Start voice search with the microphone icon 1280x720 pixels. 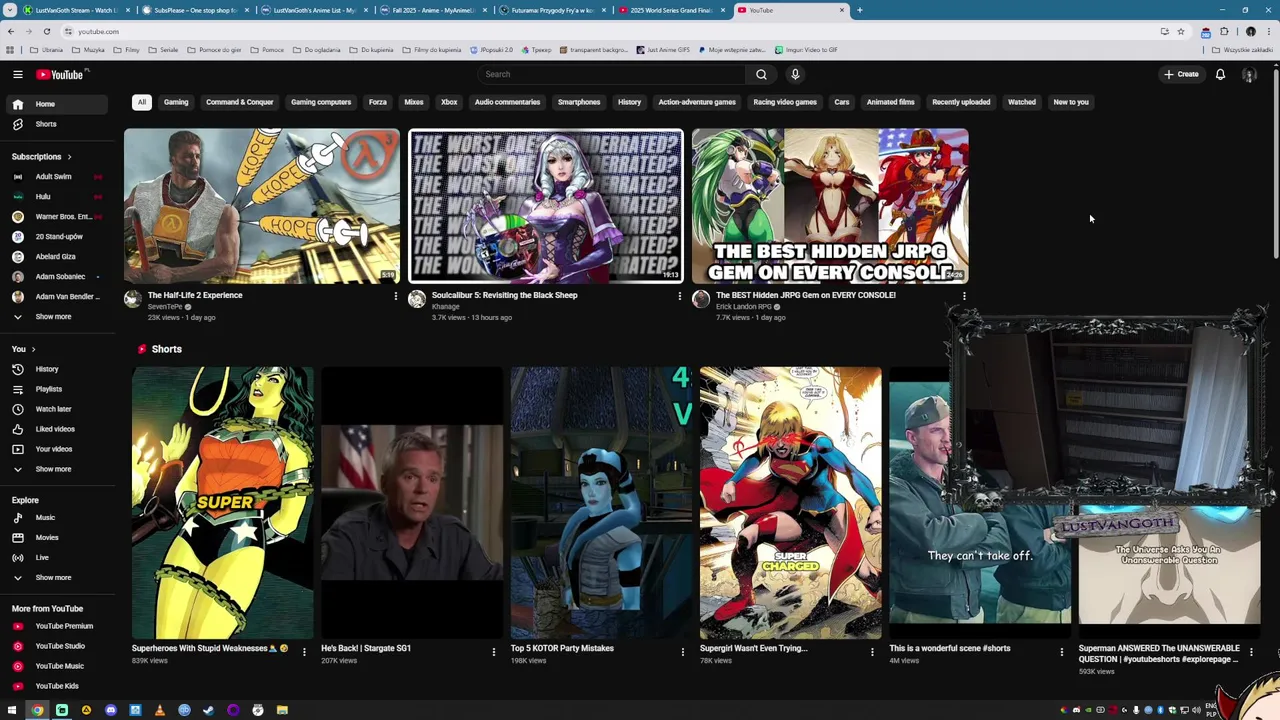pos(795,74)
